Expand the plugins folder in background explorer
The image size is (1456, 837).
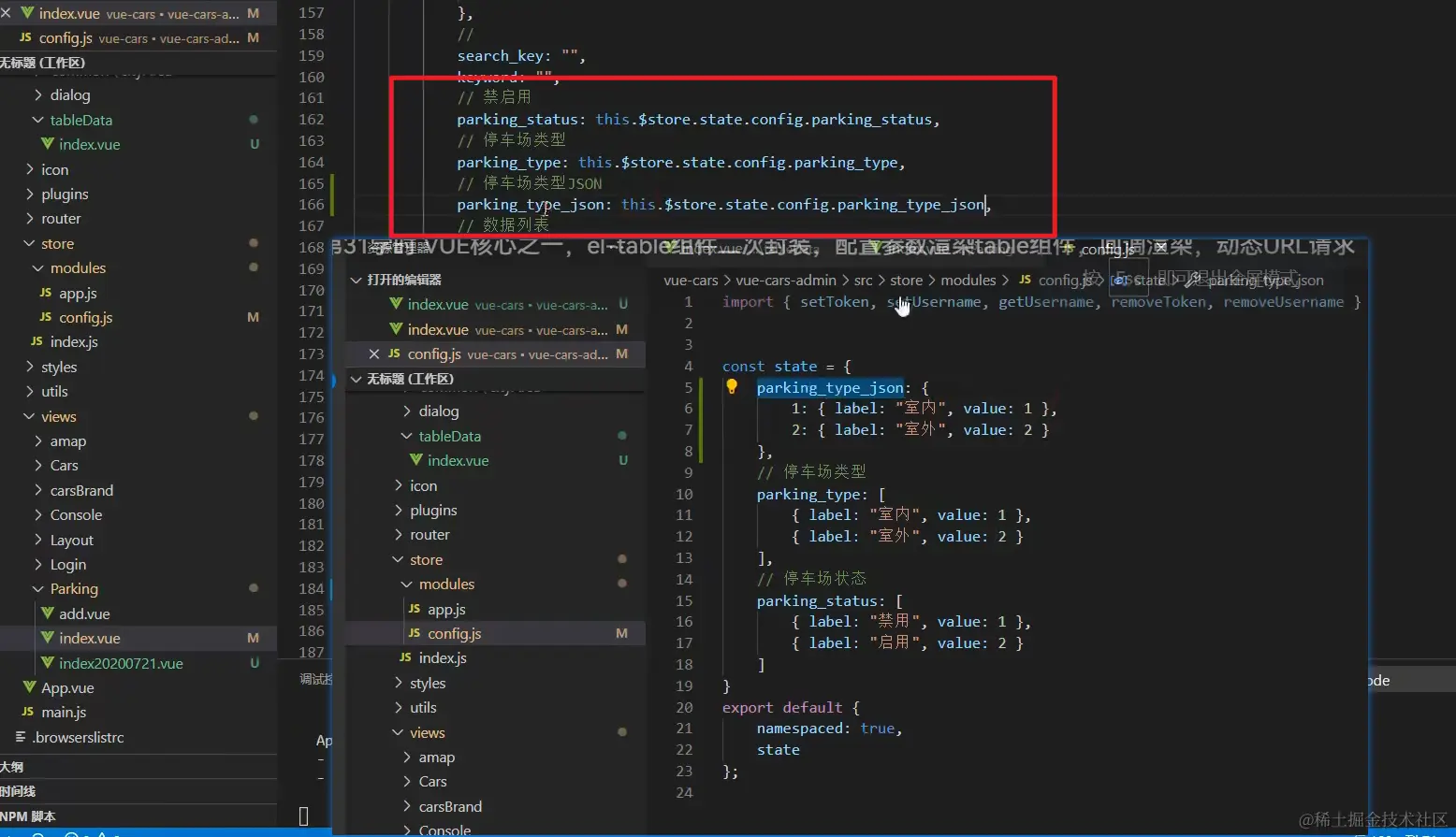[29, 194]
